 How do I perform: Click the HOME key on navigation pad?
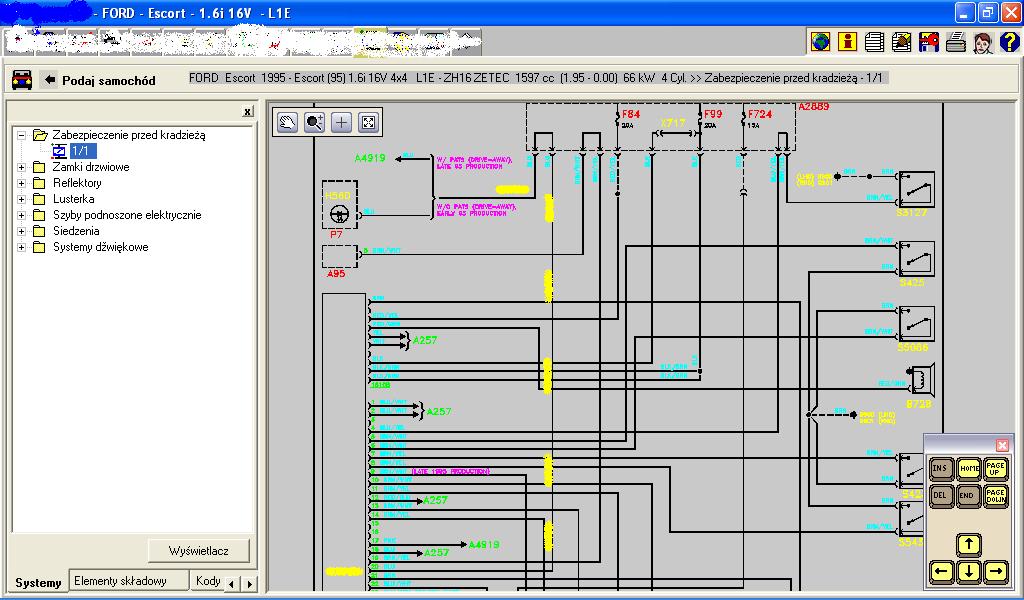point(968,468)
